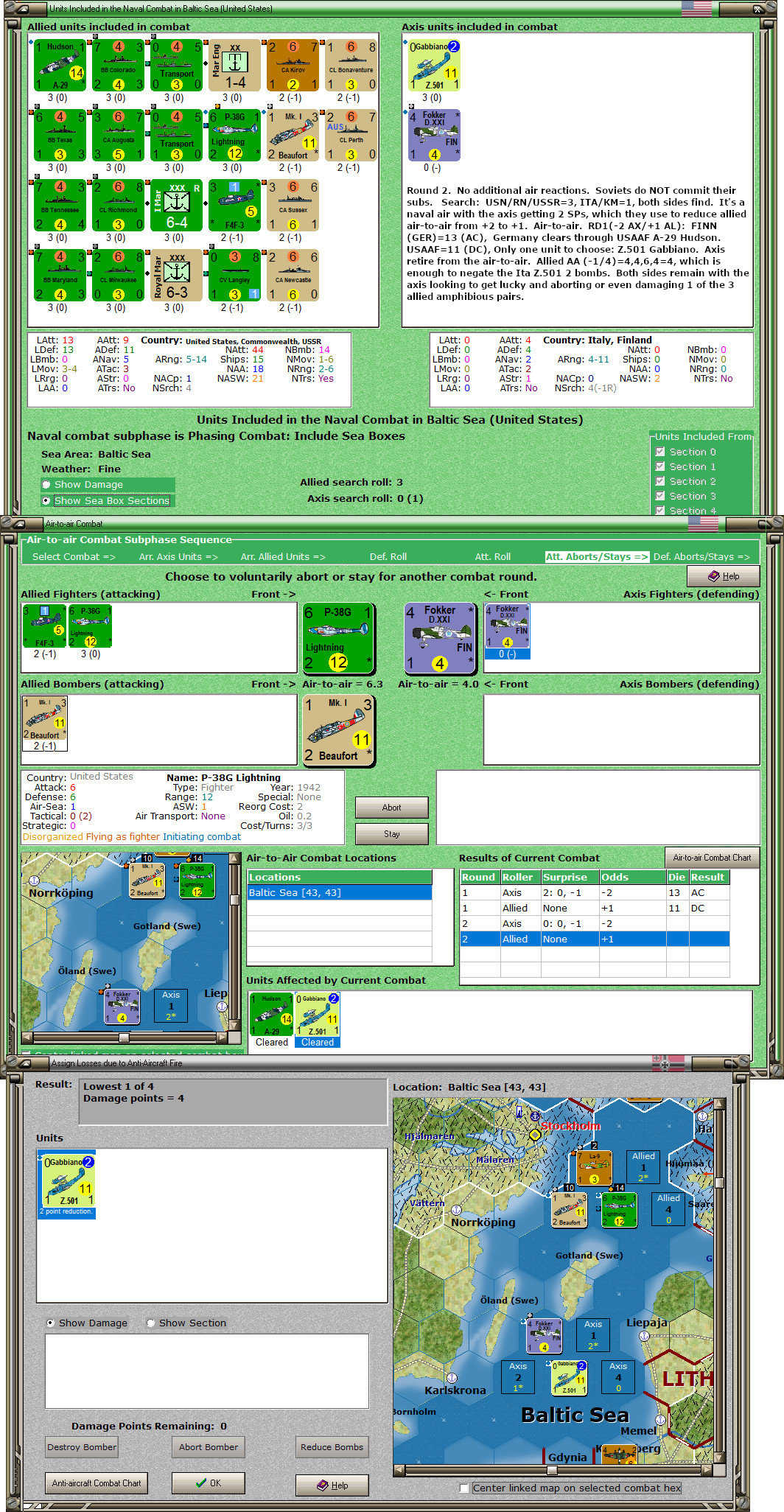Click Allied 1 sea box near Stockholm
Viewport: 784px width, 1512px height.
click(643, 1167)
